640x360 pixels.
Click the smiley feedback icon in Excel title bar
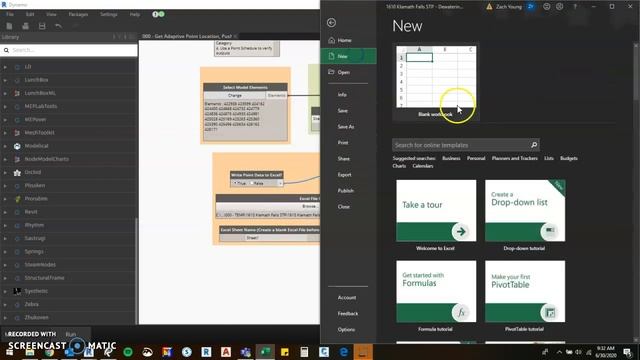547,7
